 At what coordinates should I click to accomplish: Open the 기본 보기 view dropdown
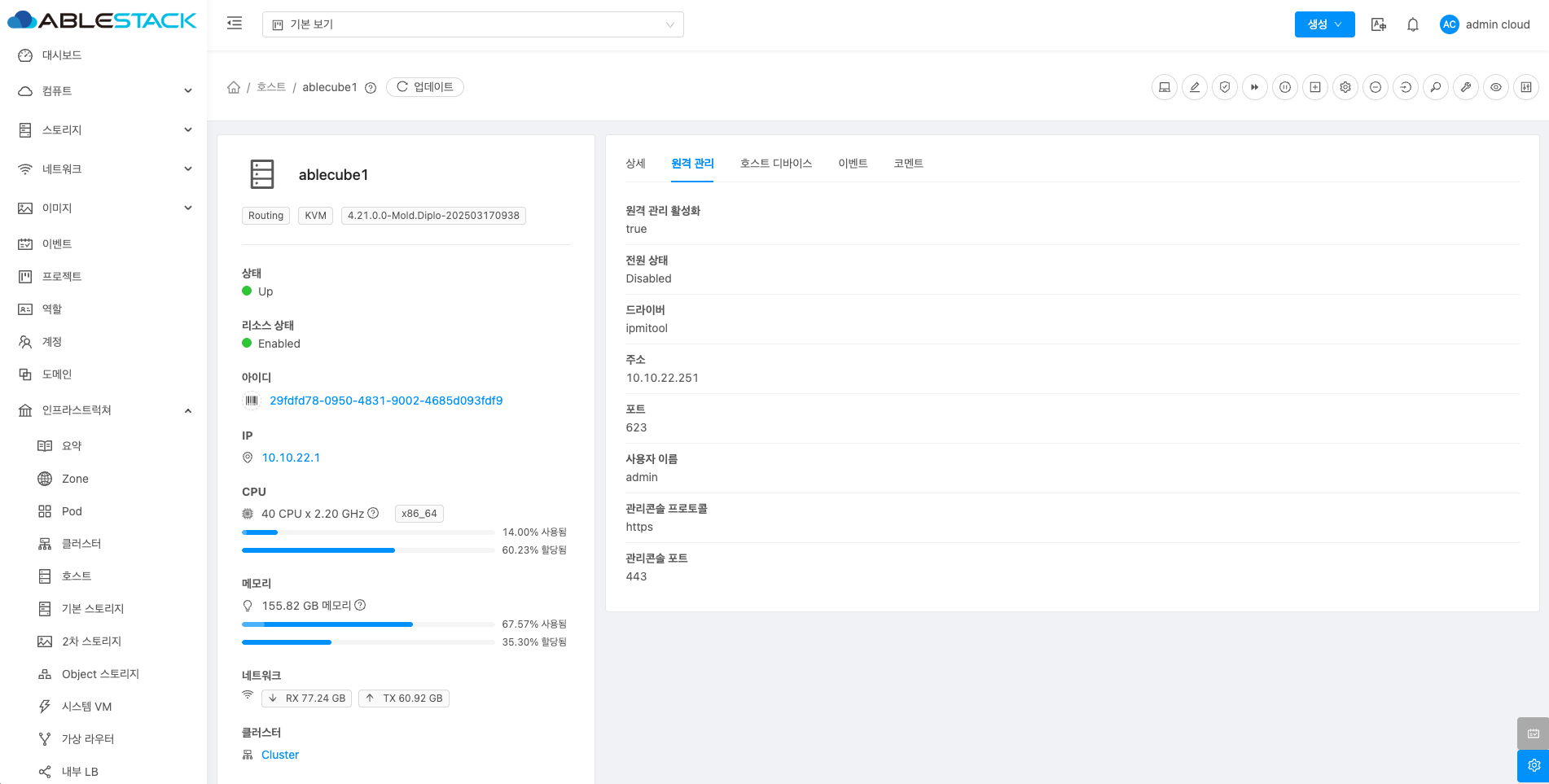(x=472, y=24)
